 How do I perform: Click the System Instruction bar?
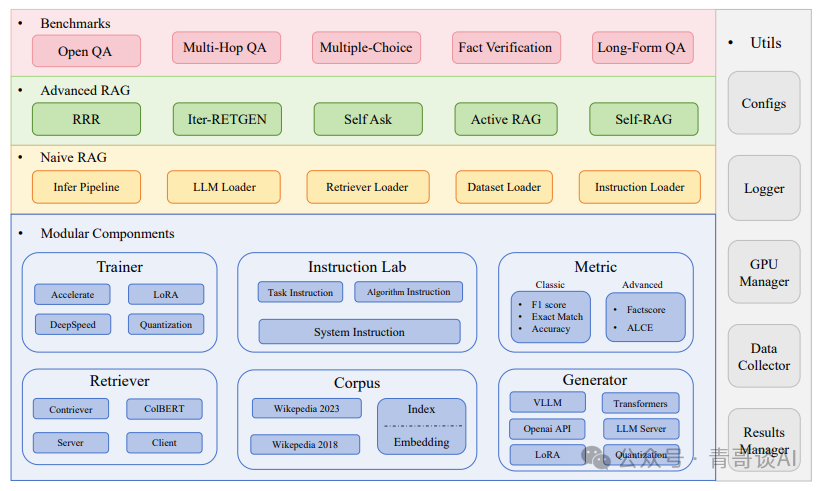(x=360, y=332)
